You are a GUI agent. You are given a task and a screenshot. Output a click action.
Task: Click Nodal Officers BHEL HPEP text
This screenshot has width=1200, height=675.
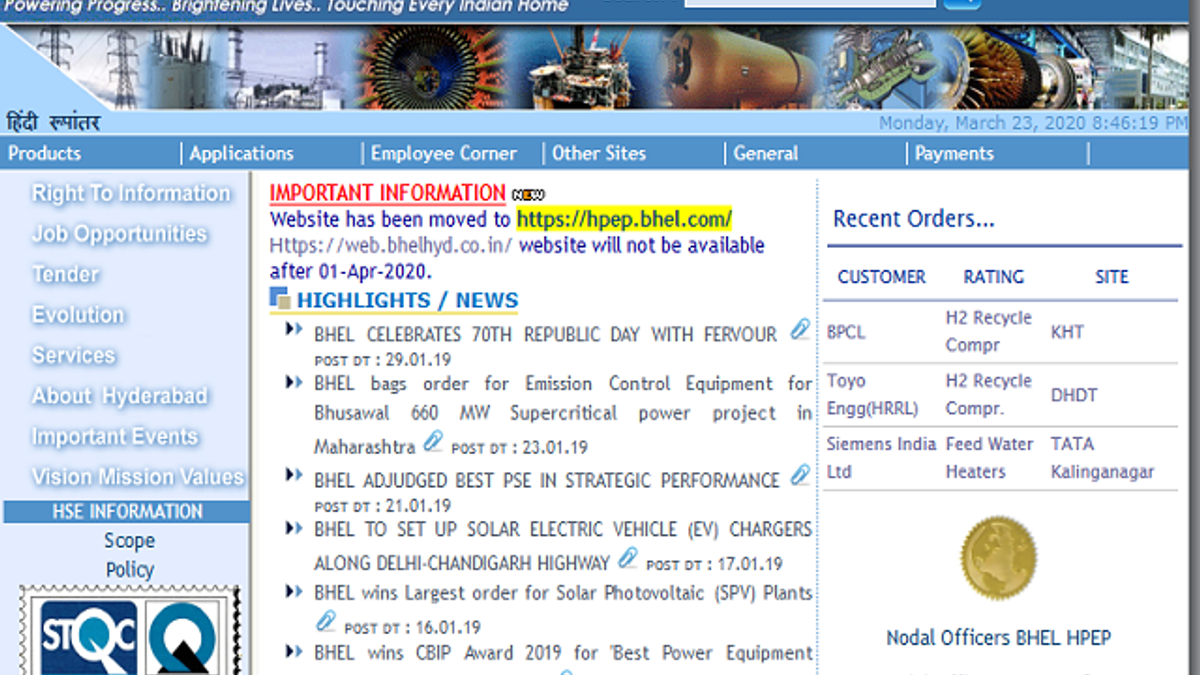(x=998, y=638)
